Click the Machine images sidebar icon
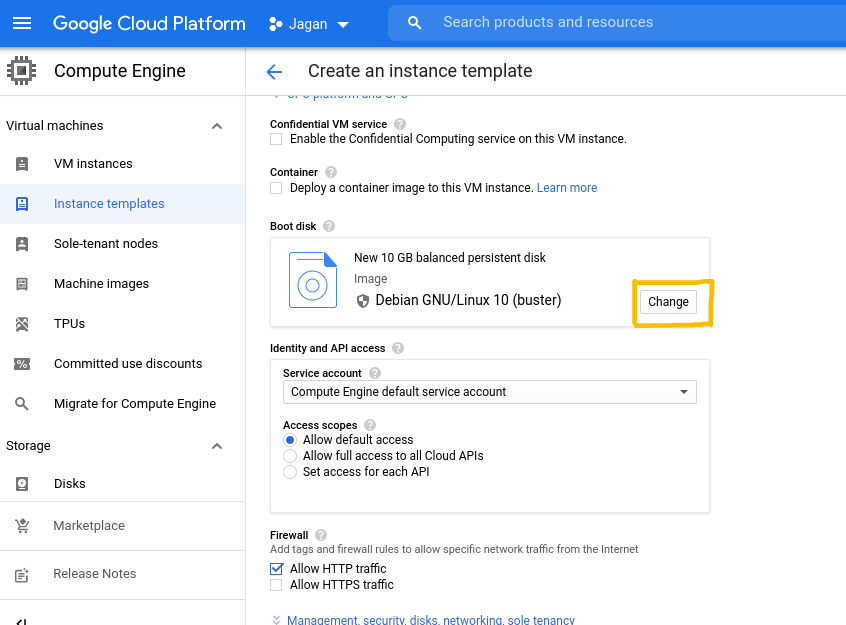 point(22,284)
